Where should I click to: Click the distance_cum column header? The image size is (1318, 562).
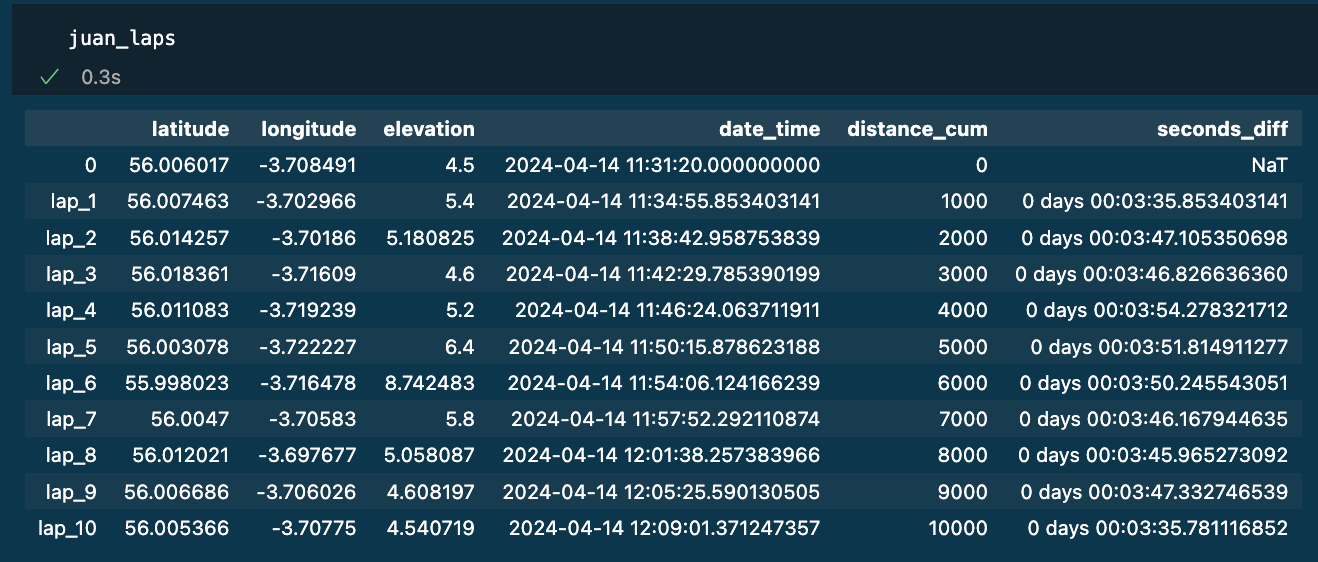917,129
